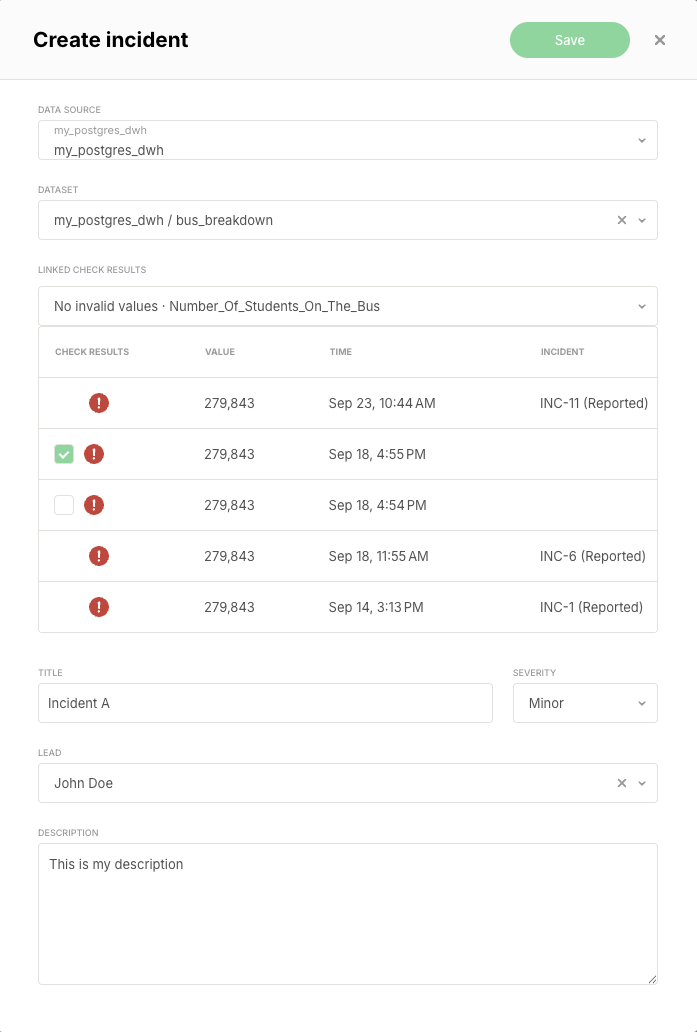Image resolution: width=697 pixels, height=1032 pixels.
Task: Open the Severity dropdown set to Minor
Action: (585, 703)
